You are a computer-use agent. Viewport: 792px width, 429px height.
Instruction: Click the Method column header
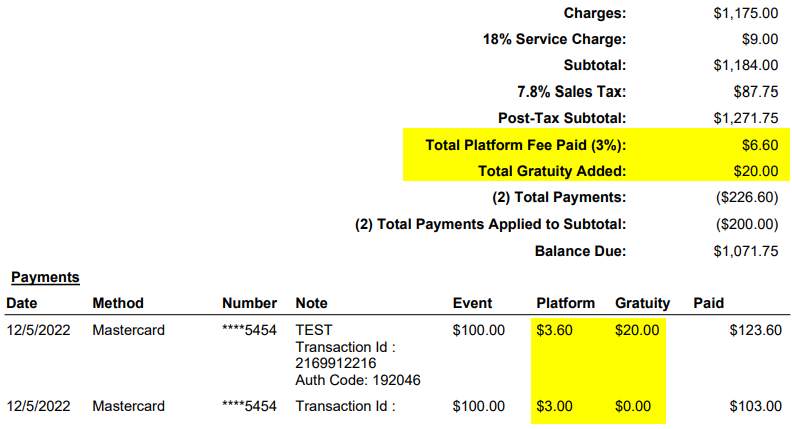(x=118, y=303)
